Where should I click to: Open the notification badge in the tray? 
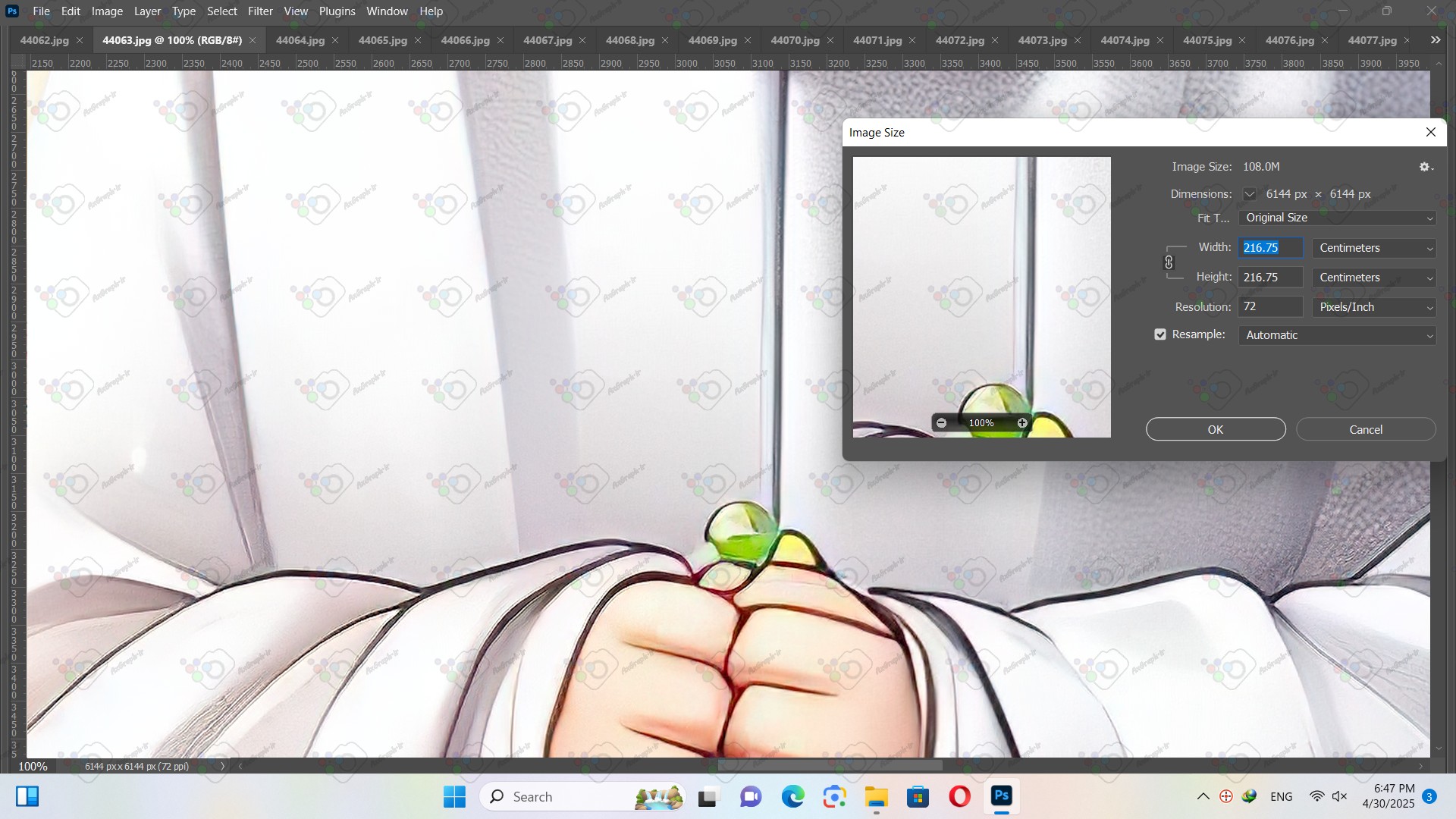[x=1429, y=796]
